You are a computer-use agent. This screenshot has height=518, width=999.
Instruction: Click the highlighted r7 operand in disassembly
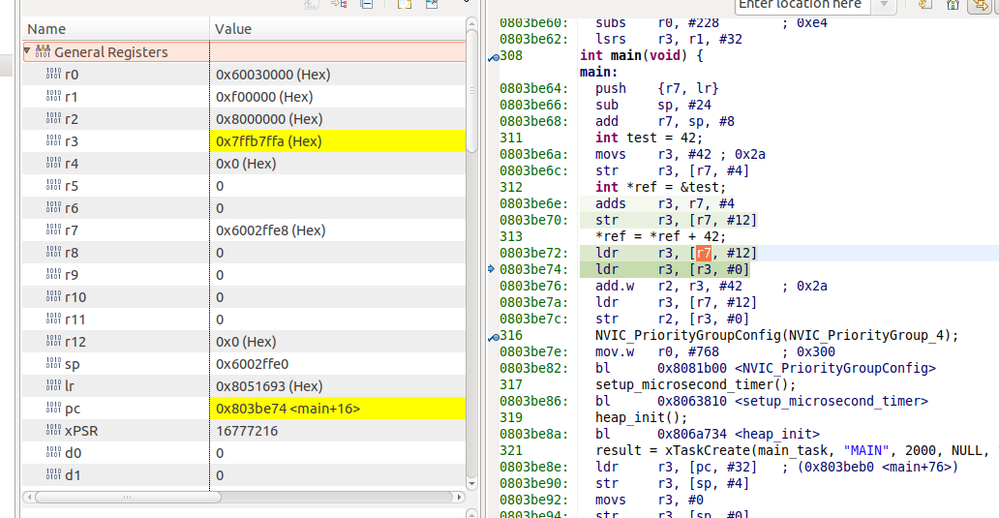[x=704, y=253]
